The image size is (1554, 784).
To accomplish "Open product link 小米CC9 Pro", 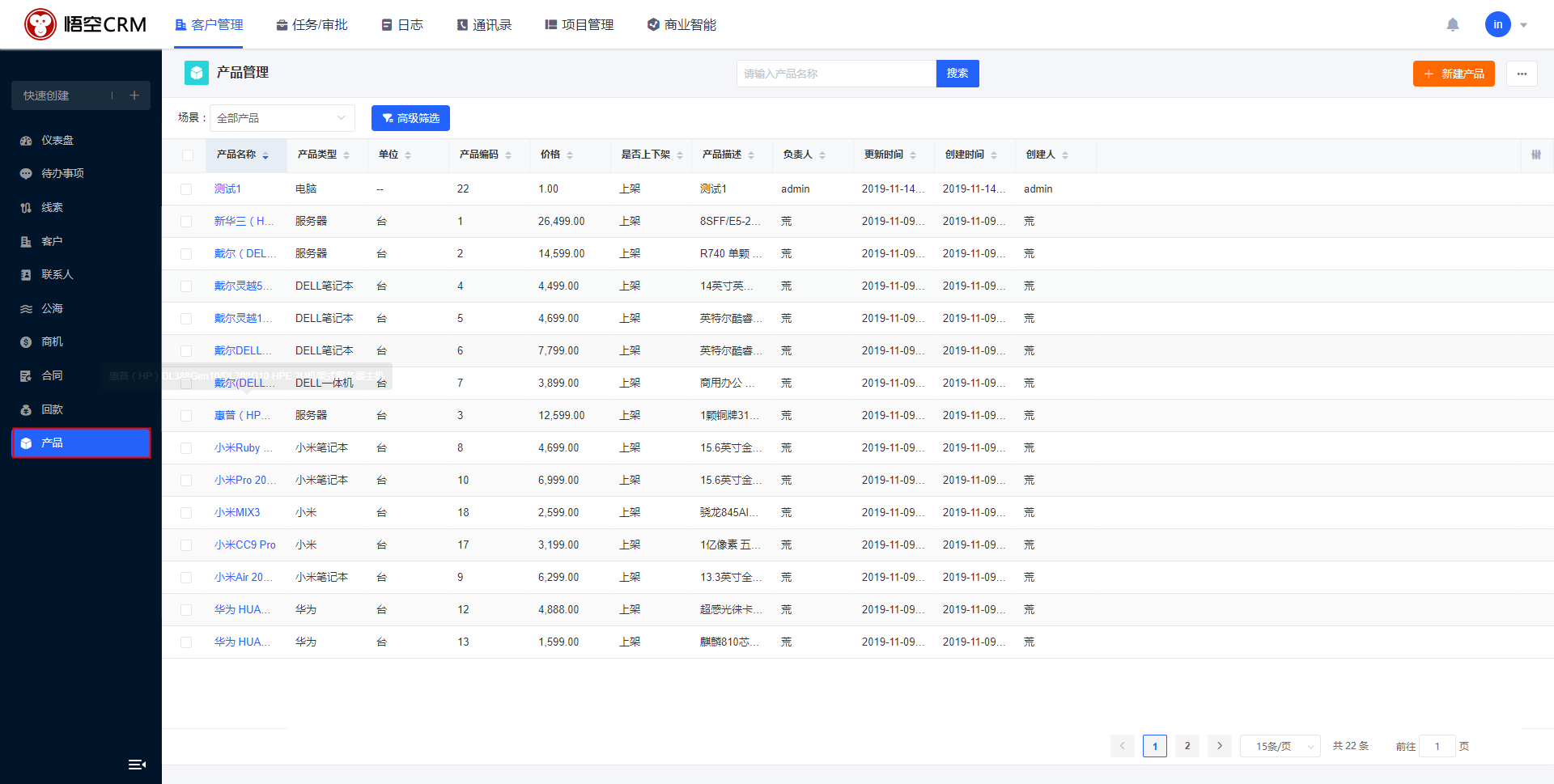I will (245, 545).
